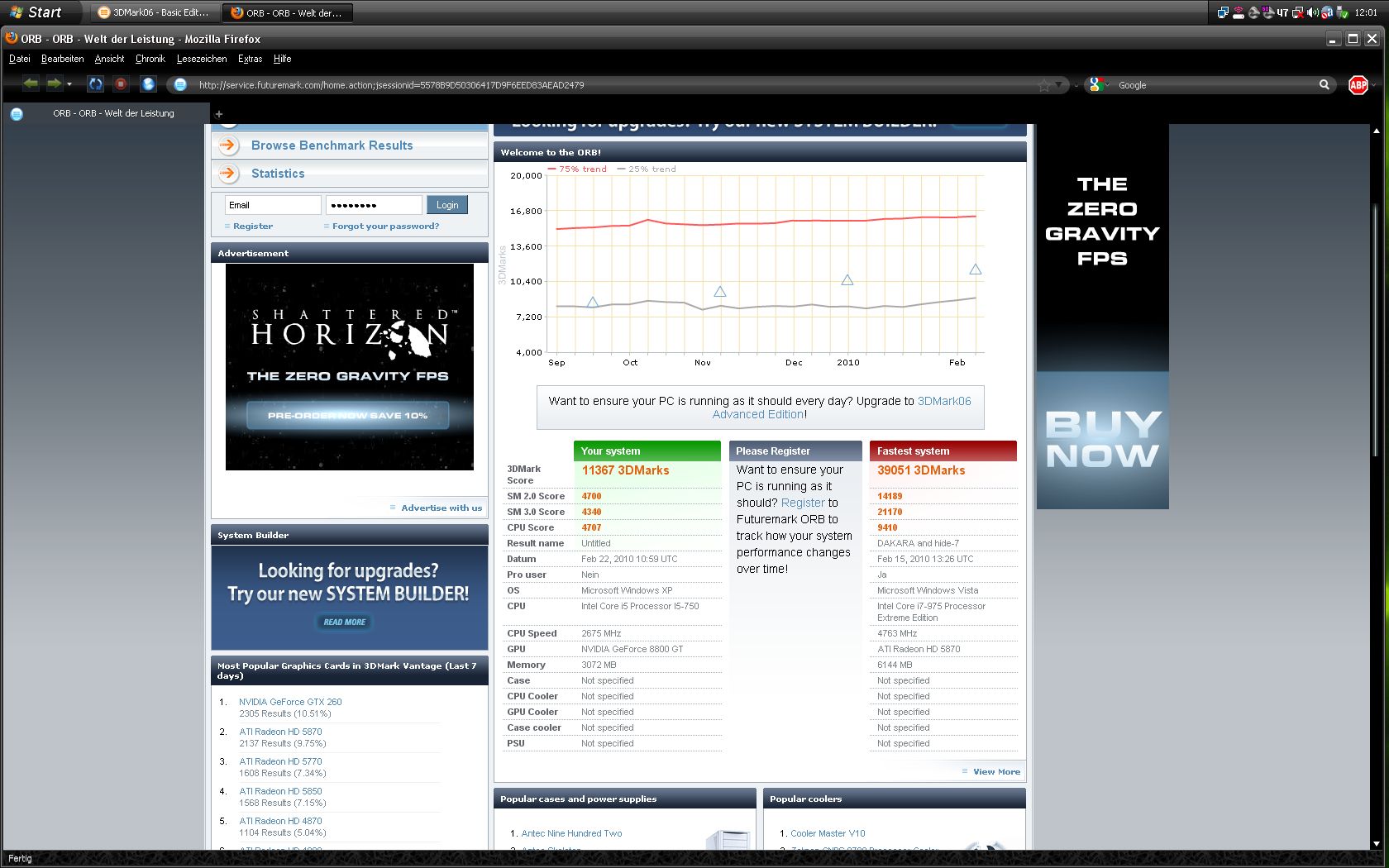Click the Email input field
The height and width of the screenshot is (868, 1389).
(x=273, y=205)
